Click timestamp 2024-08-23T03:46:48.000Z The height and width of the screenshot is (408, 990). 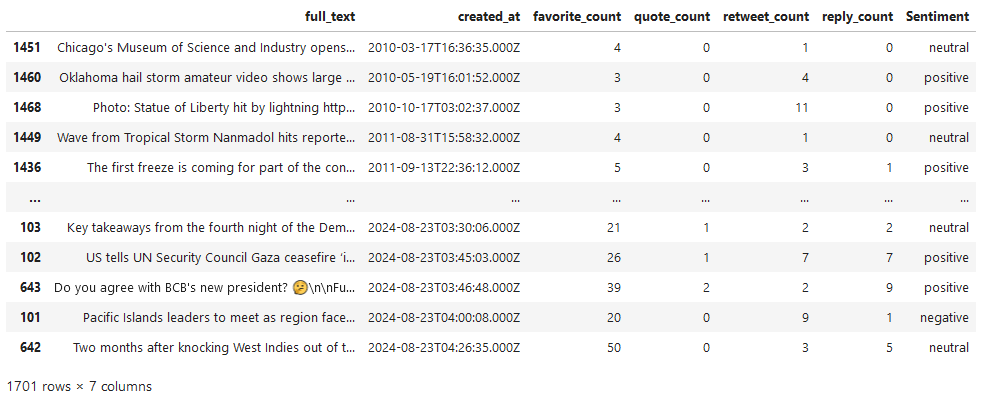(x=444, y=287)
